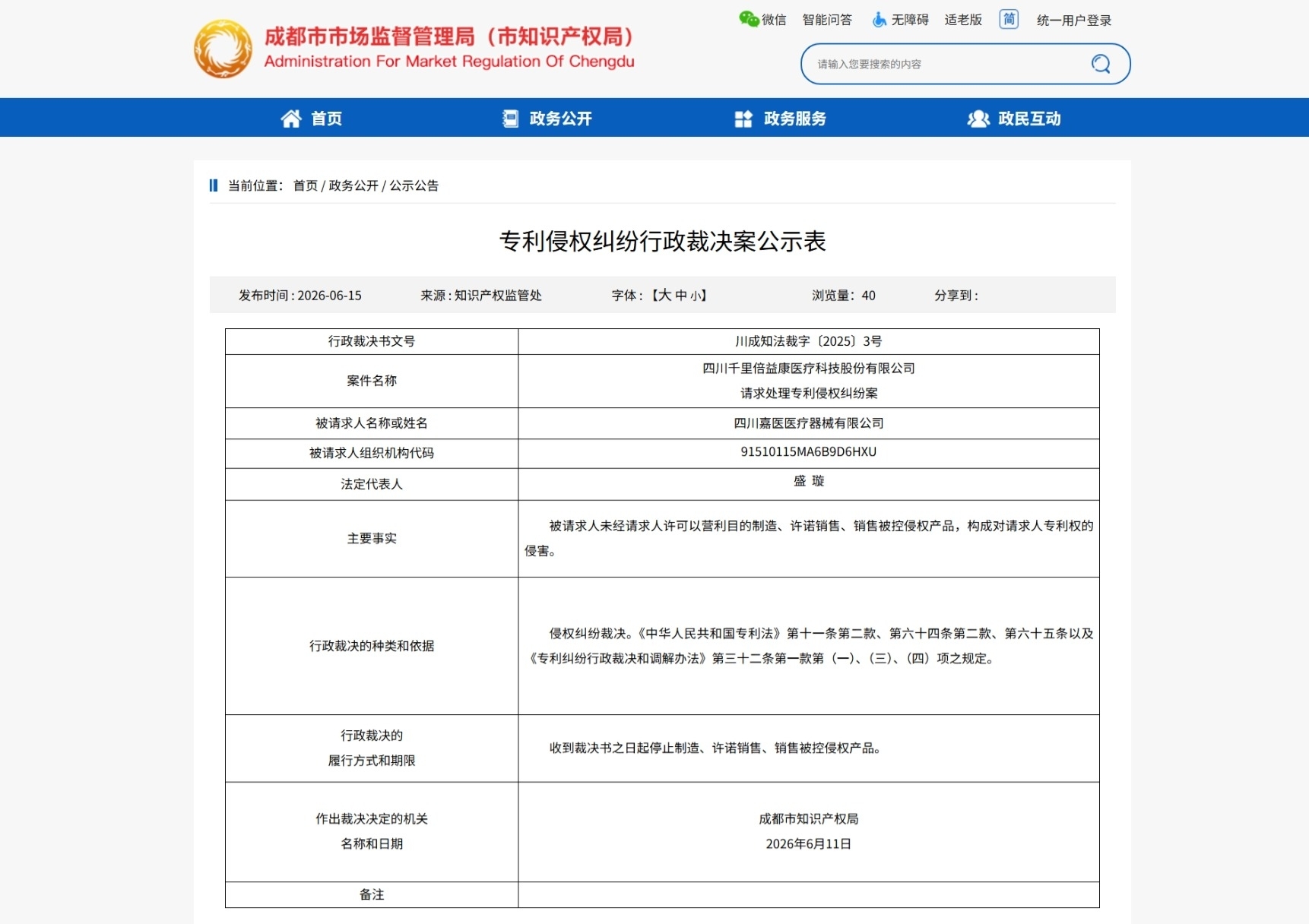Click row label 作出裁决决定的机关
Viewport: 1309px width, 924px height.
372,819
